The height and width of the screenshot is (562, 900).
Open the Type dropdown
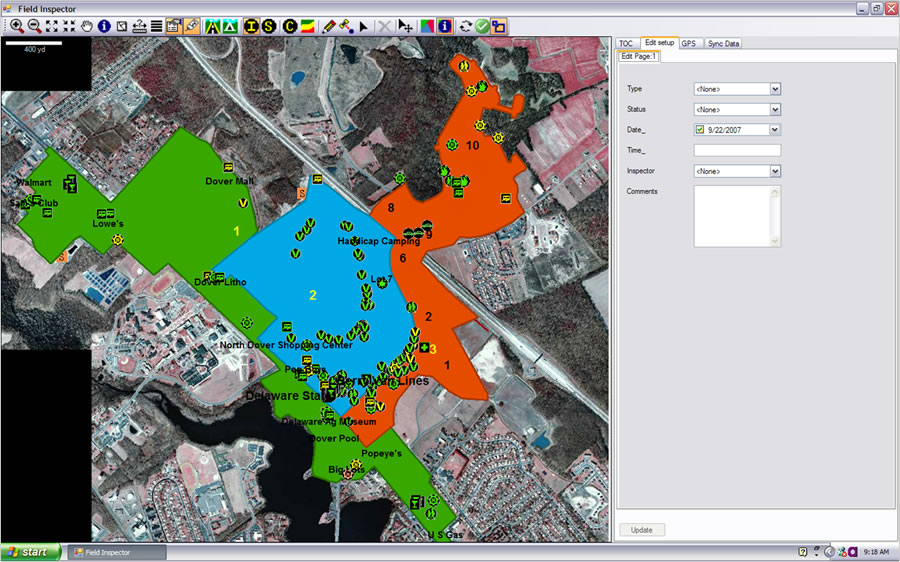(x=775, y=89)
